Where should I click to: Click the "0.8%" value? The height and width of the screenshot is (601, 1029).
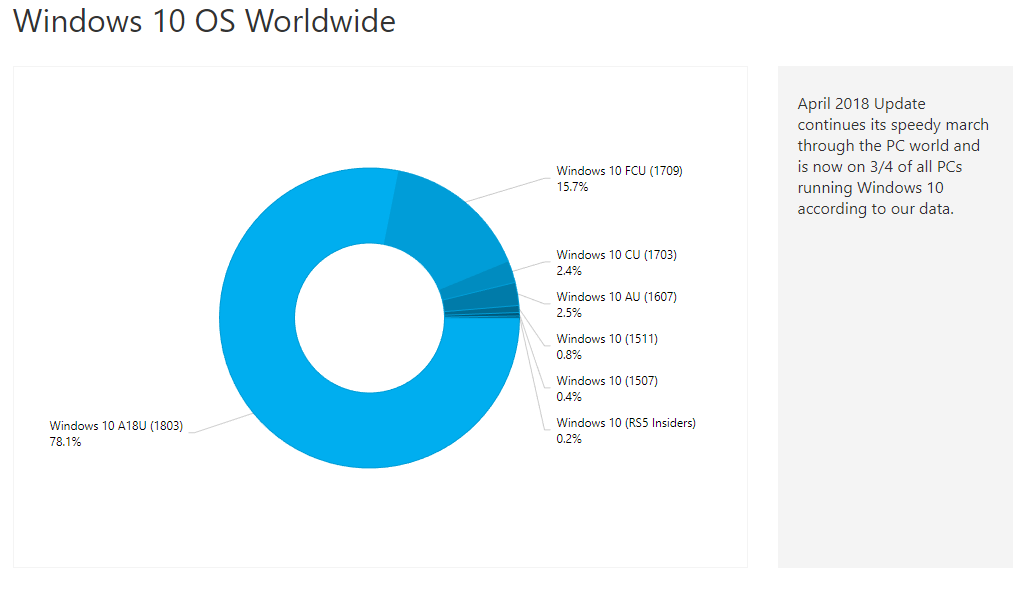(569, 355)
